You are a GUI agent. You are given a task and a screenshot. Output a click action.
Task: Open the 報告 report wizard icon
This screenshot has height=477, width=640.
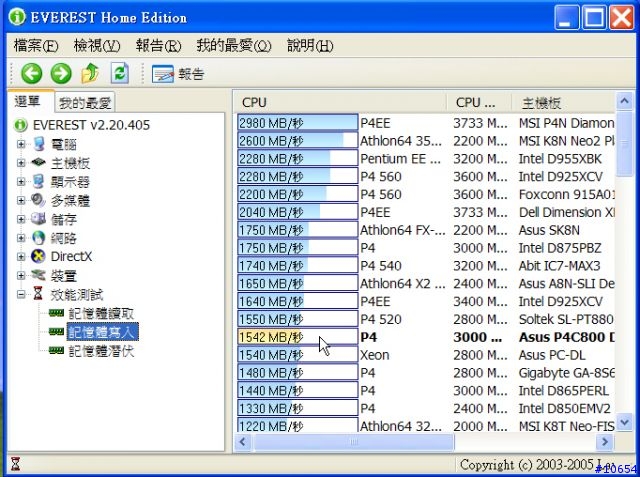click(163, 74)
